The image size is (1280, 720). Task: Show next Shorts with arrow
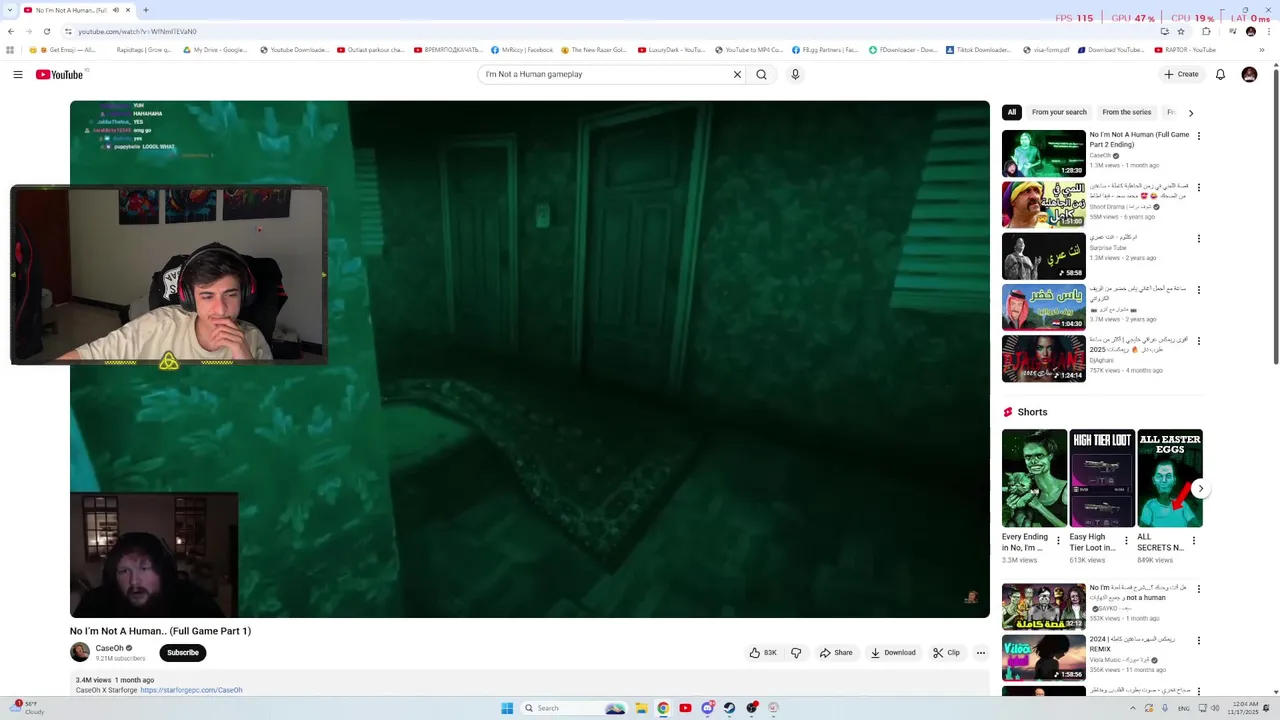[x=1200, y=489]
